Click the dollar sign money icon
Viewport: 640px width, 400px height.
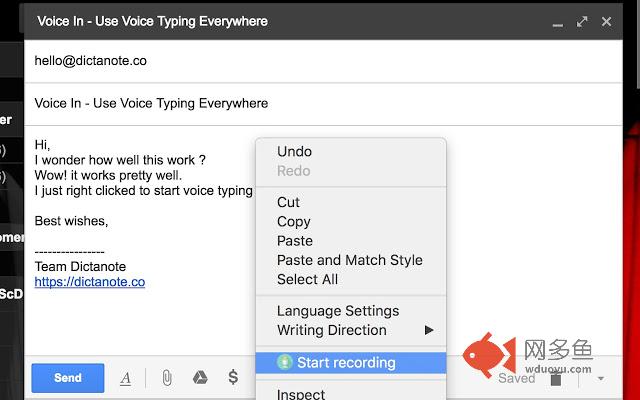[x=233, y=378]
